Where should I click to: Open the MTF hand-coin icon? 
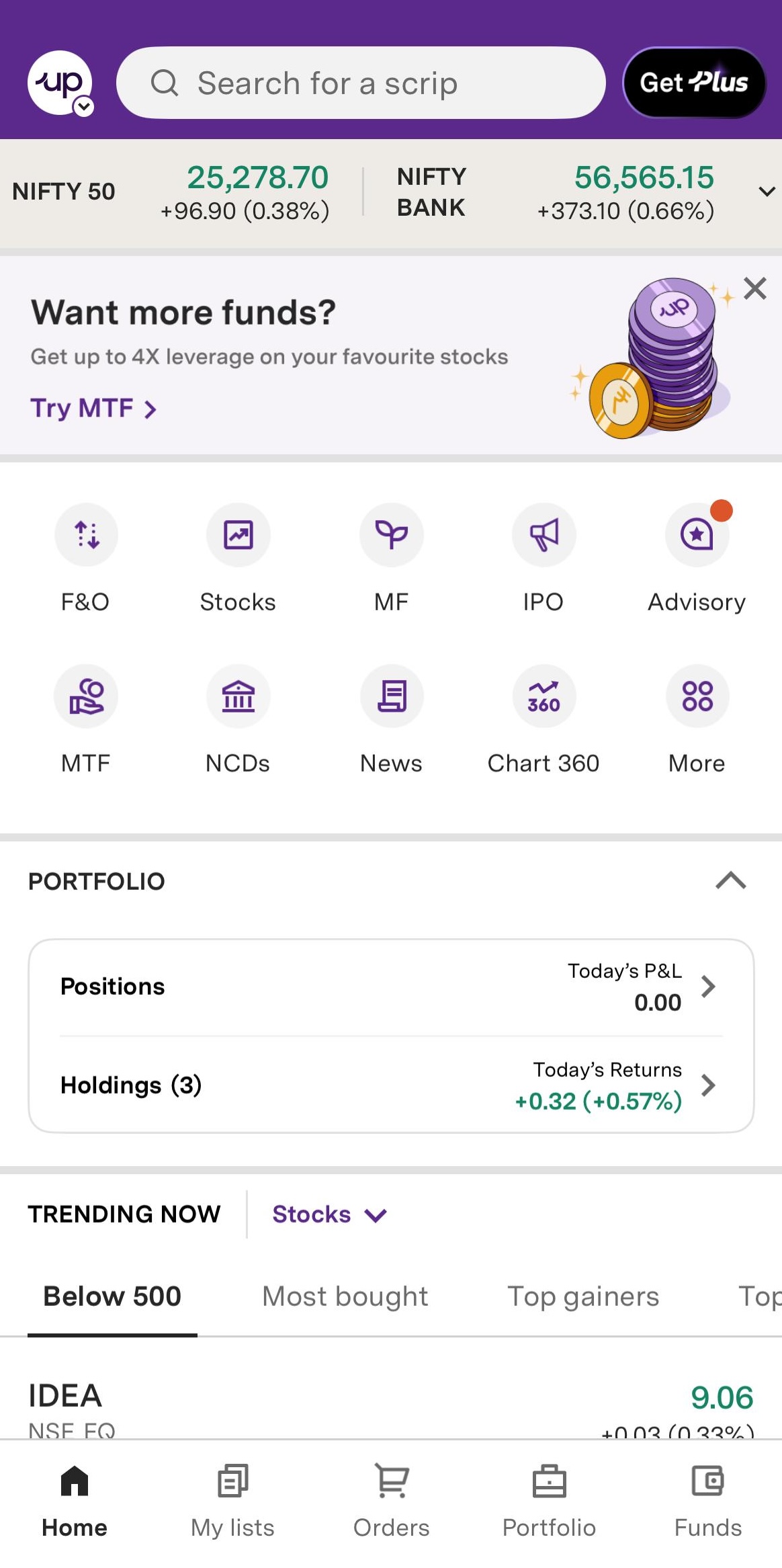click(86, 696)
